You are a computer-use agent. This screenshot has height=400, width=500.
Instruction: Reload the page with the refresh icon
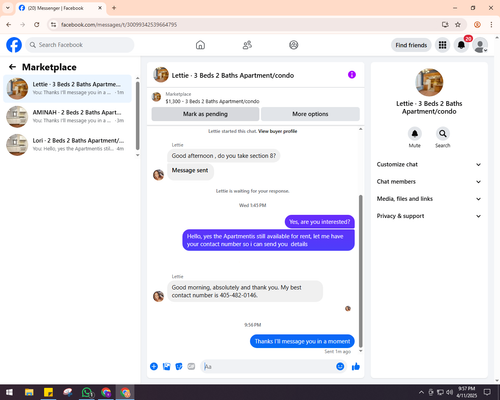37,25
